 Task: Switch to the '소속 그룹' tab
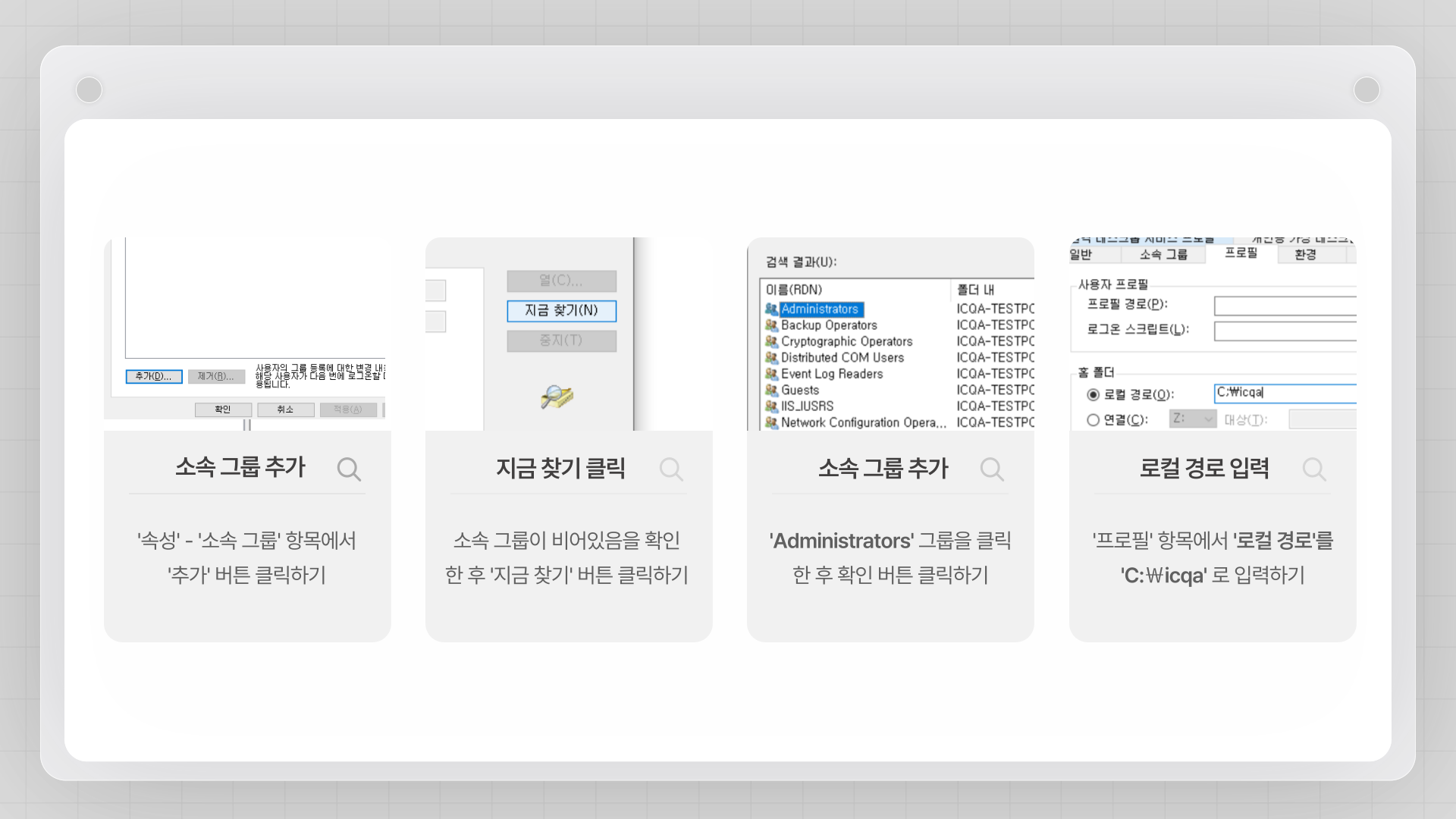1163,255
